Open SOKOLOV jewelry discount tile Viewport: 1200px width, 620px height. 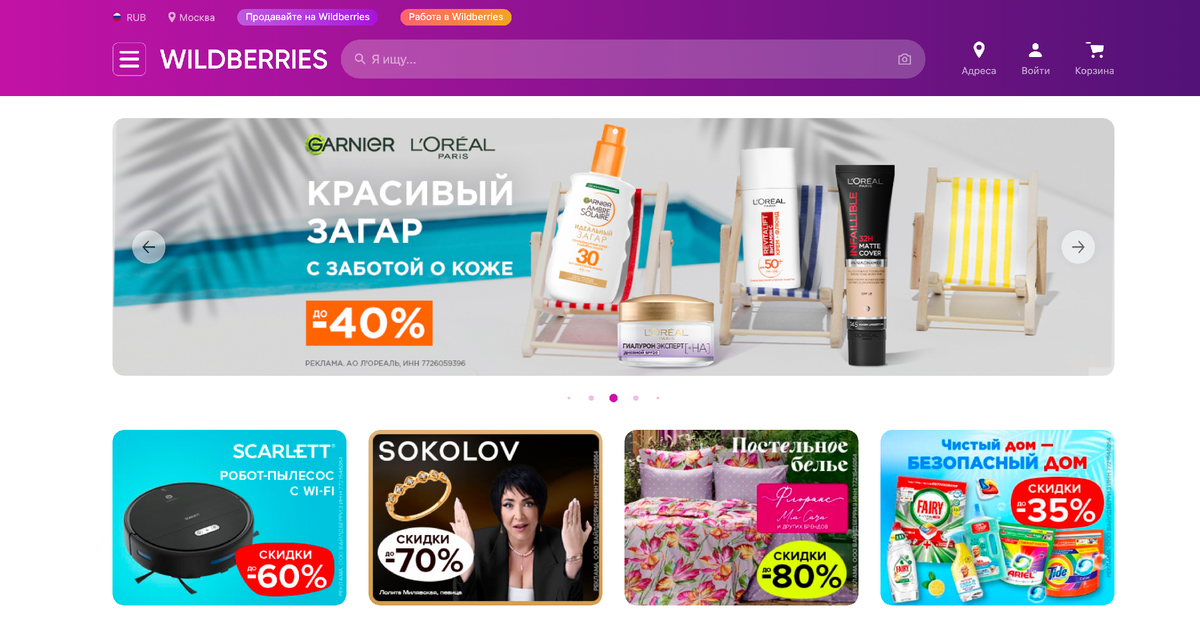click(x=485, y=517)
